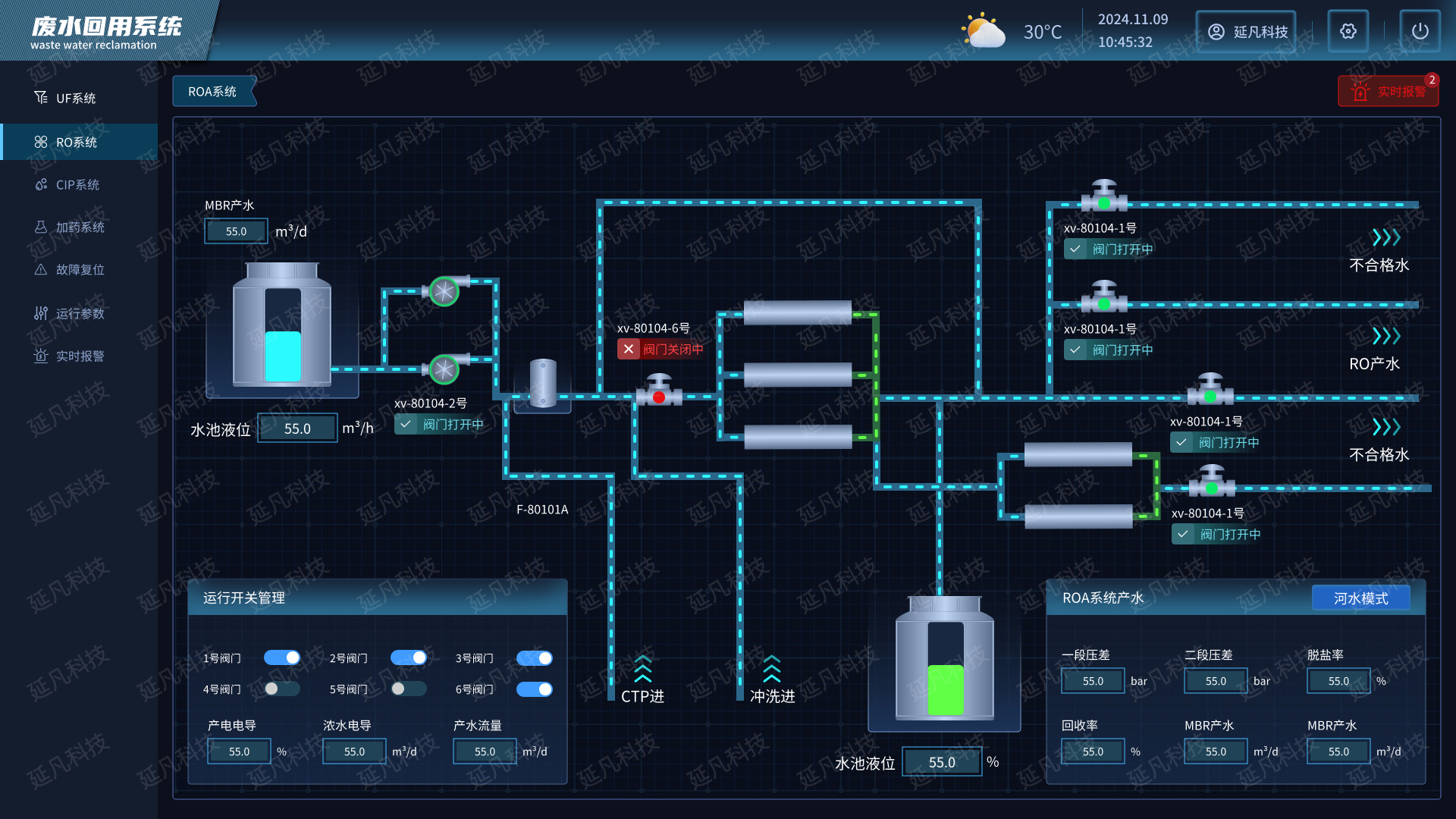Open CIP系统 in the sidebar
Image resolution: width=1456 pixels, height=819 pixels.
pyautogui.click(x=77, y=185)
